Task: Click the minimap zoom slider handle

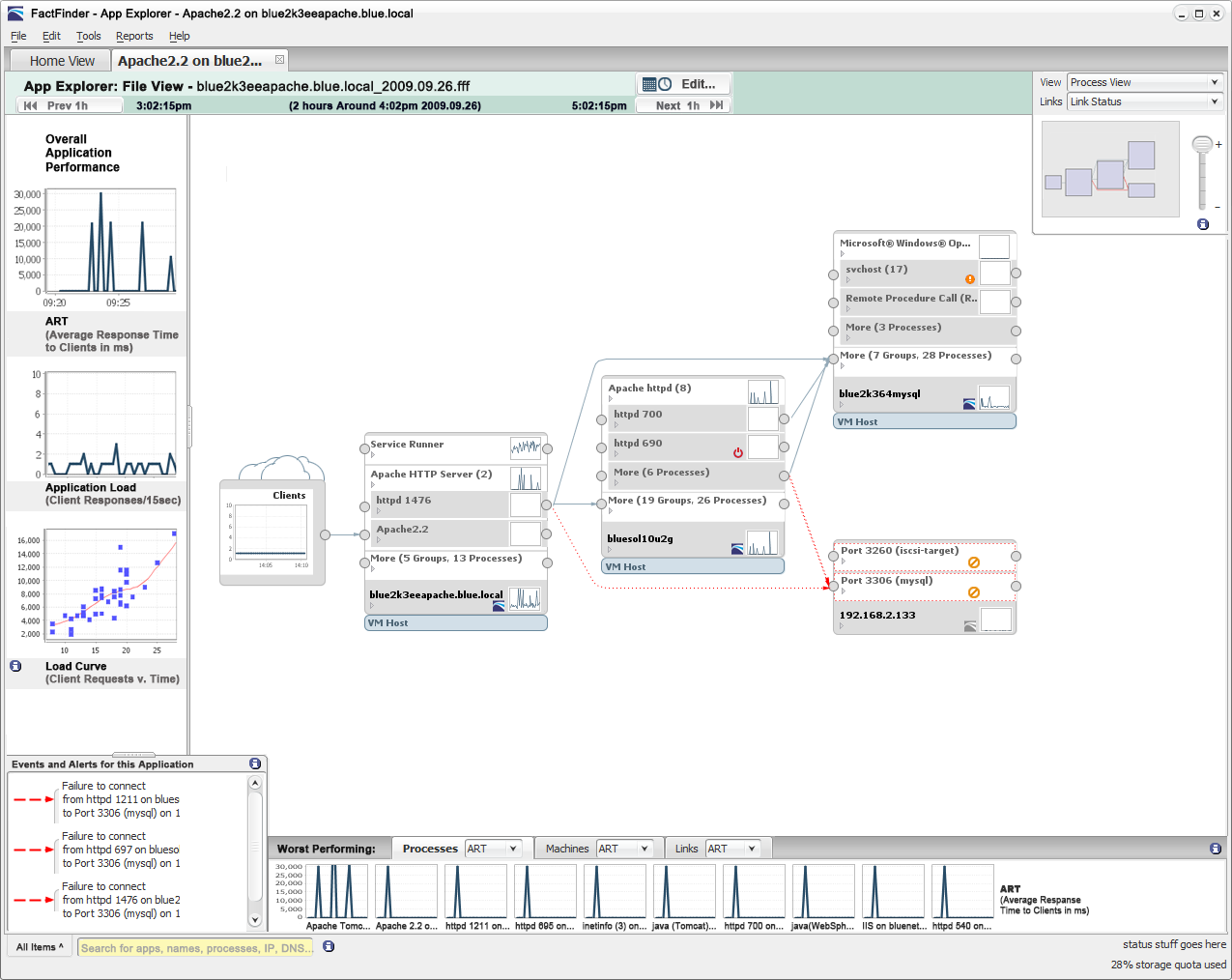Action: click(1202, 145)
